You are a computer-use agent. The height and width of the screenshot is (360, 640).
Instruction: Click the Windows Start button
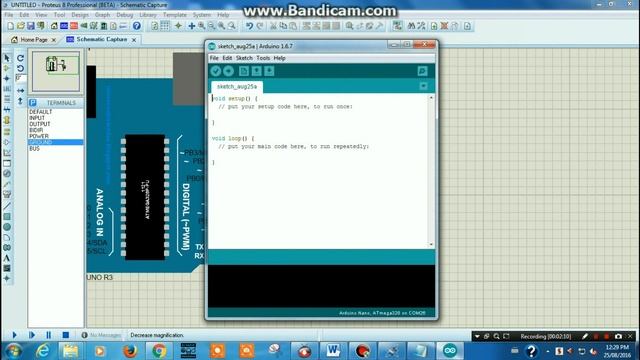coord(13,351)
